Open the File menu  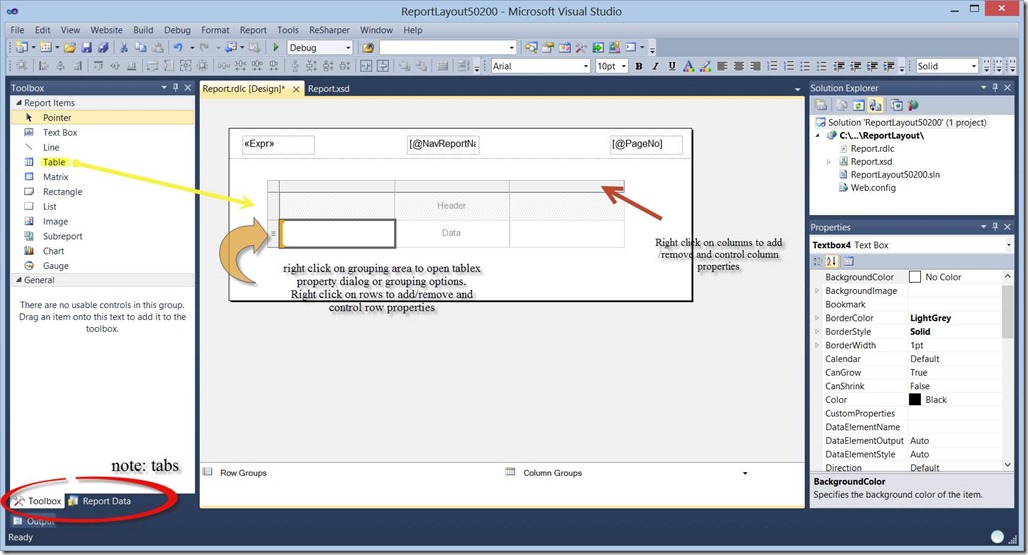tap(17, 29)
